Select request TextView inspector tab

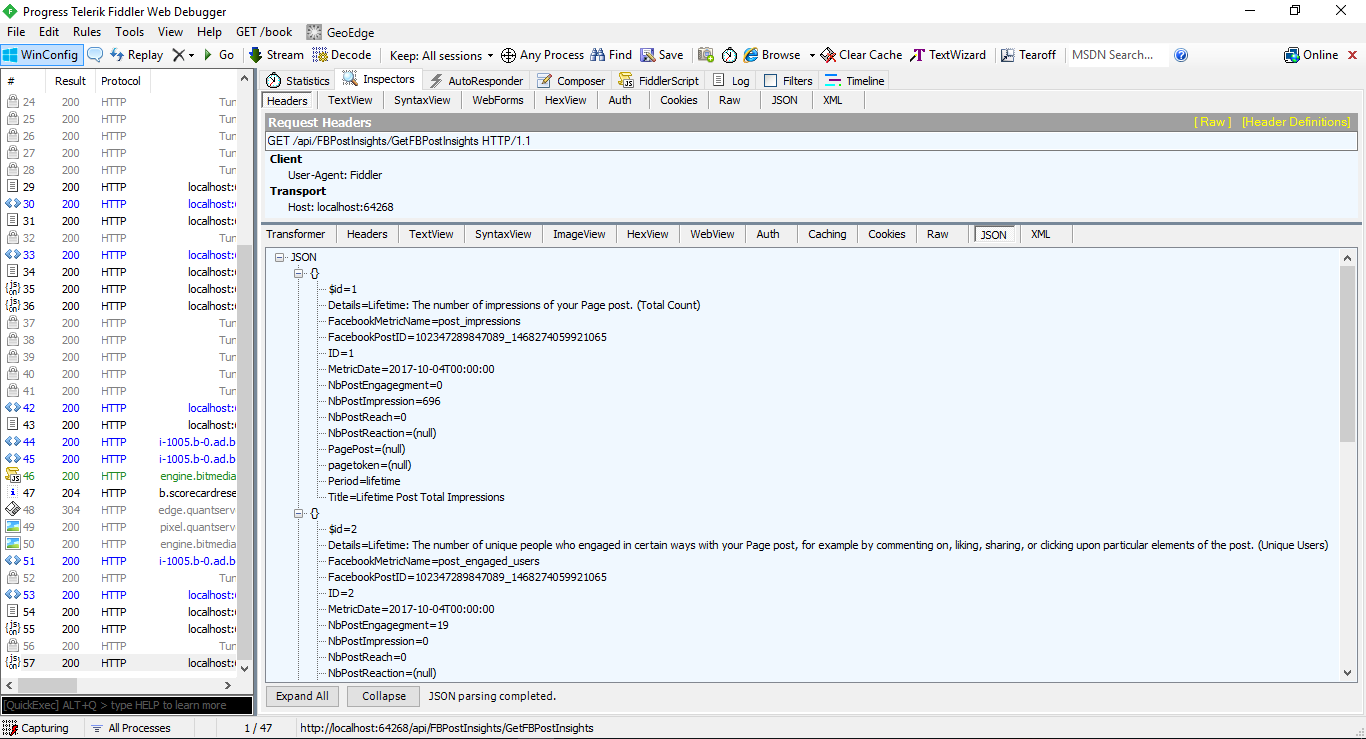pos(350,100)
